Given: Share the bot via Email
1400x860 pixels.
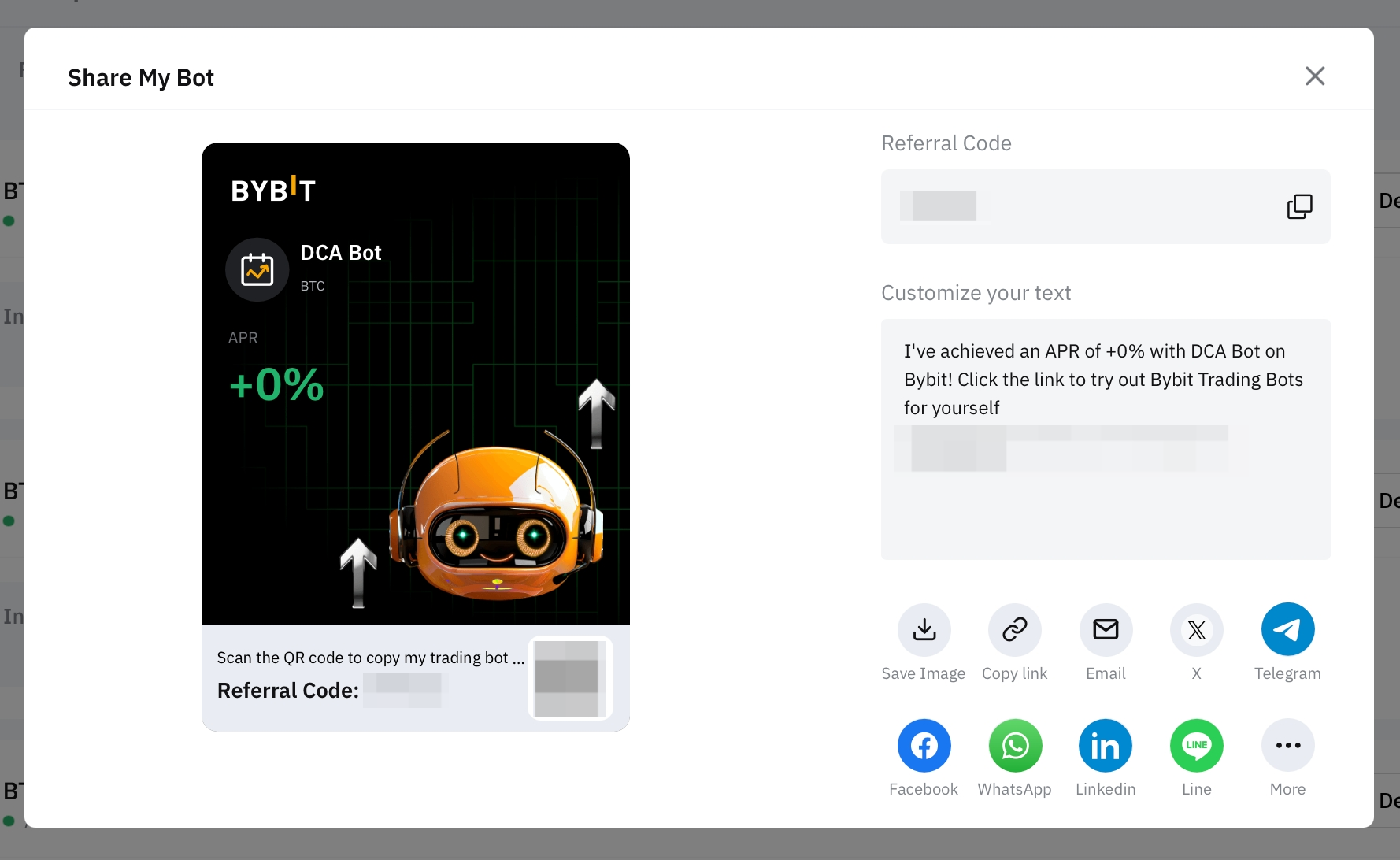Looking at the screenshot, I should coord(1106,630).
